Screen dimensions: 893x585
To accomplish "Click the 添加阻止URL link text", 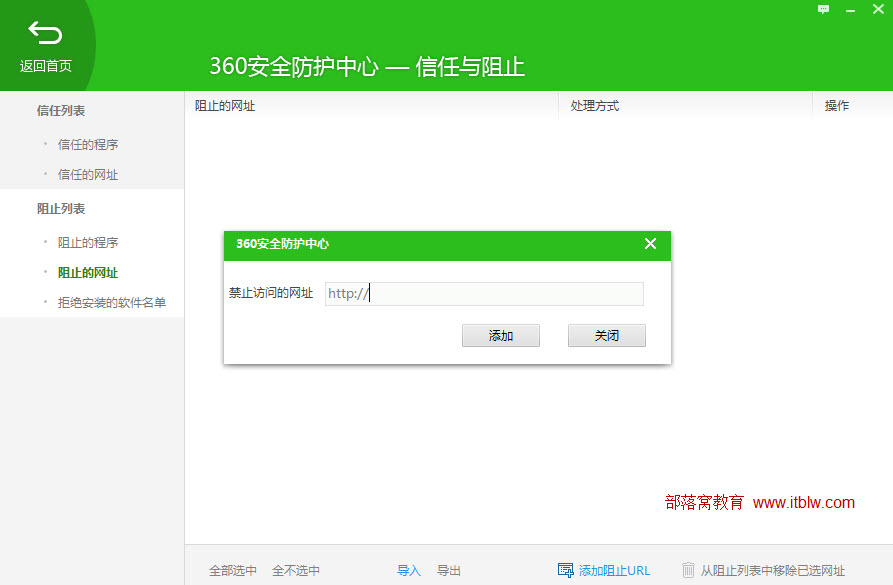I will (x=614, y=570).
